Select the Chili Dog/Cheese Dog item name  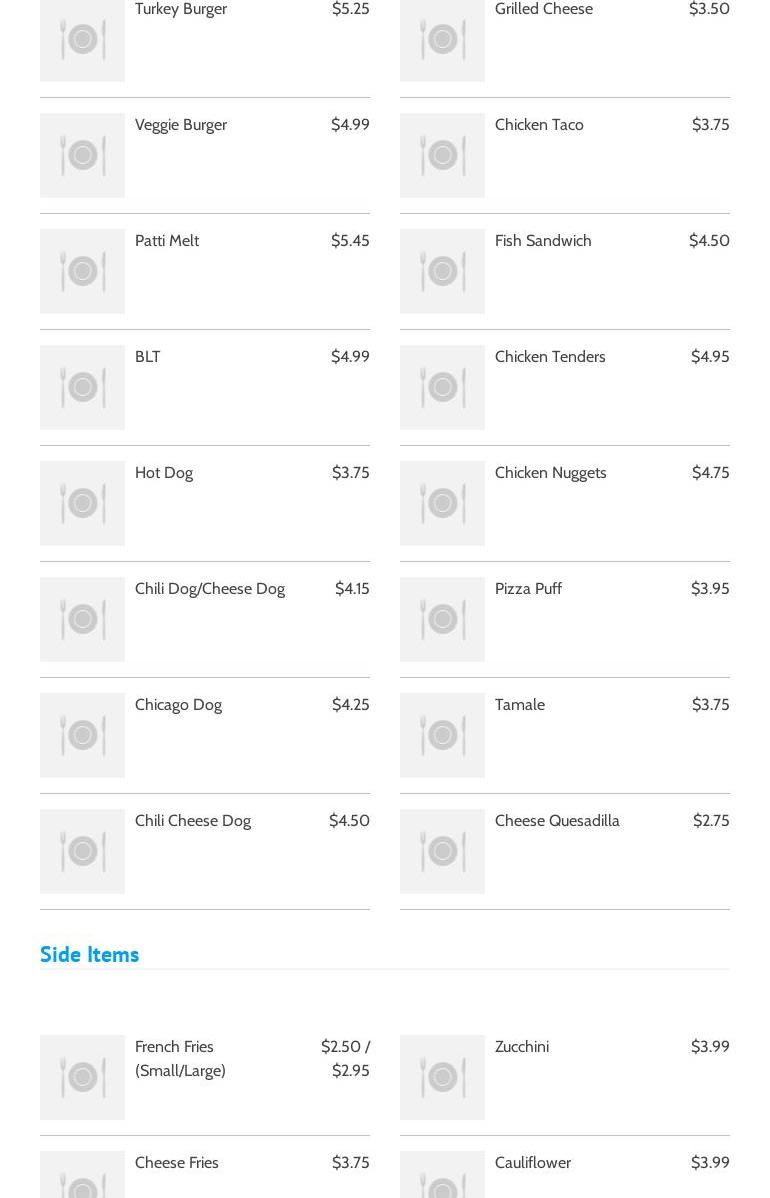tap(210, 589)
